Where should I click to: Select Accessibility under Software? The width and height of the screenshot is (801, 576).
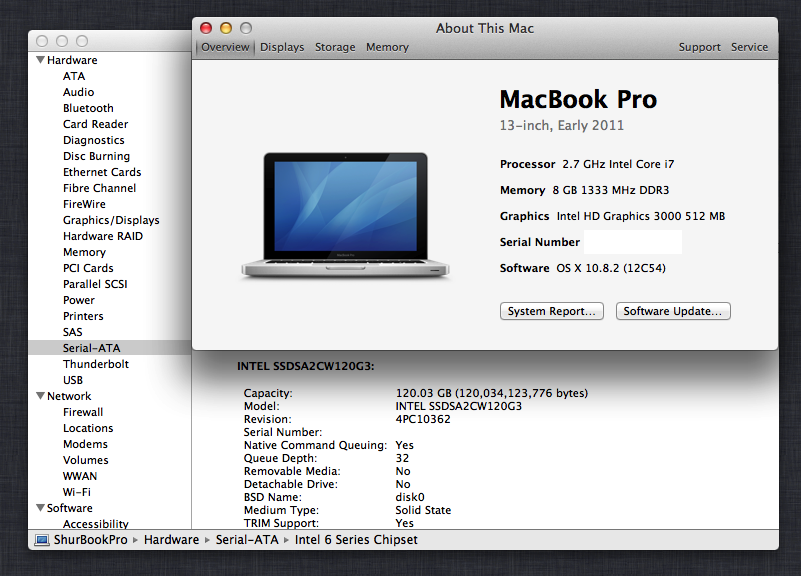(96, 523)
